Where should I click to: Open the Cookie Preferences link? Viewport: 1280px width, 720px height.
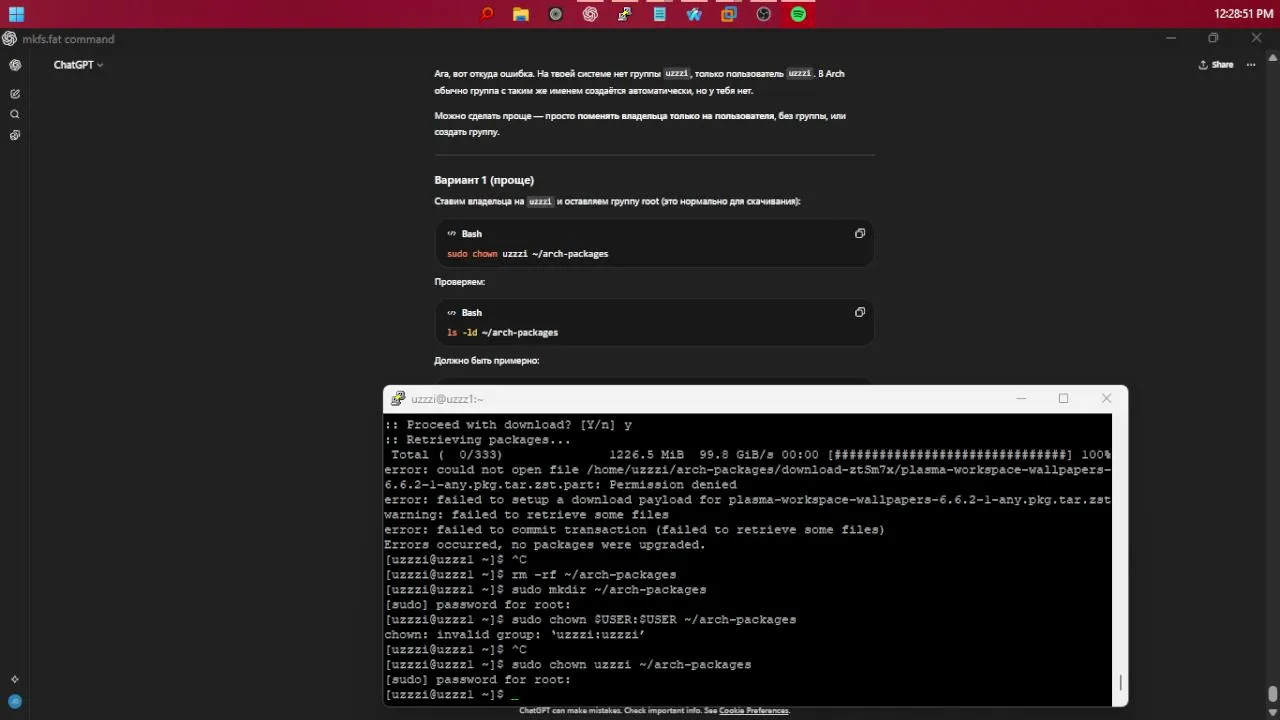pyautogui.click(x=754, y=711)
